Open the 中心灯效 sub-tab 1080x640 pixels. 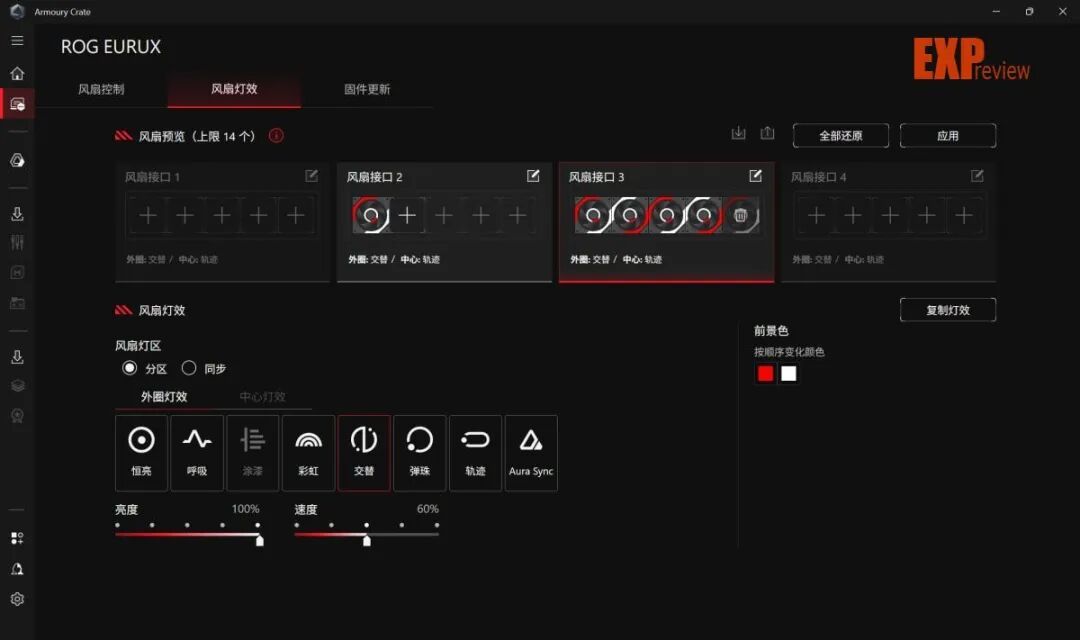point(262,397)
